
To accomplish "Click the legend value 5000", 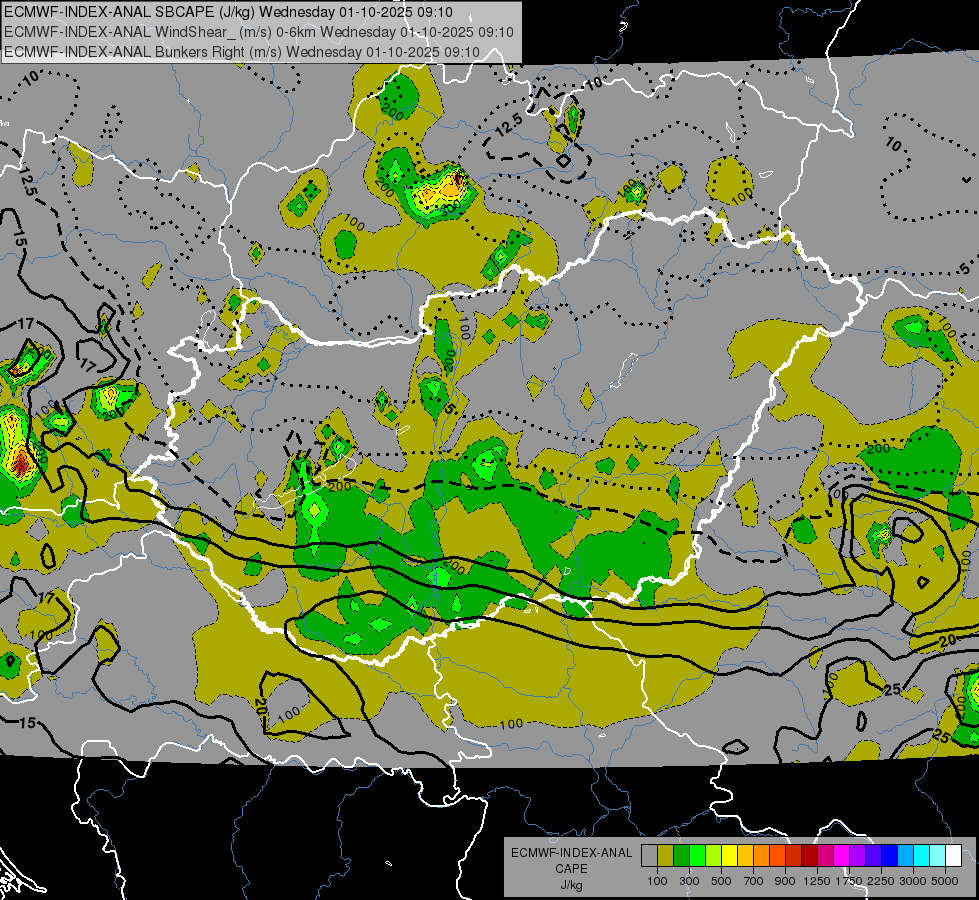I will (945, 881).
